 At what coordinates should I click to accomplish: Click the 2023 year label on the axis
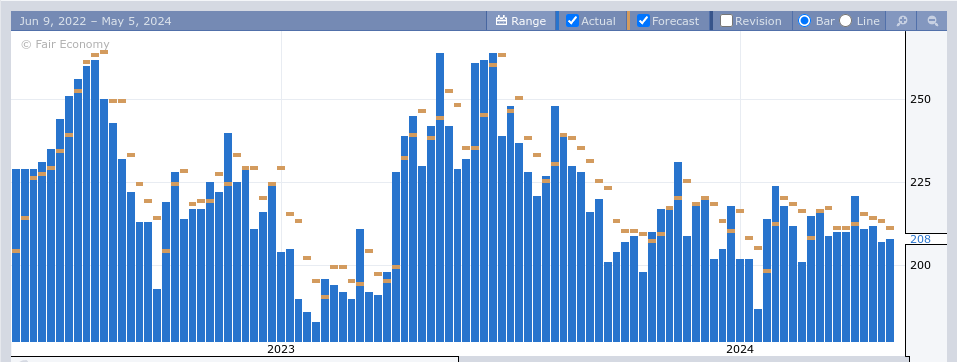tap(281, 350)
